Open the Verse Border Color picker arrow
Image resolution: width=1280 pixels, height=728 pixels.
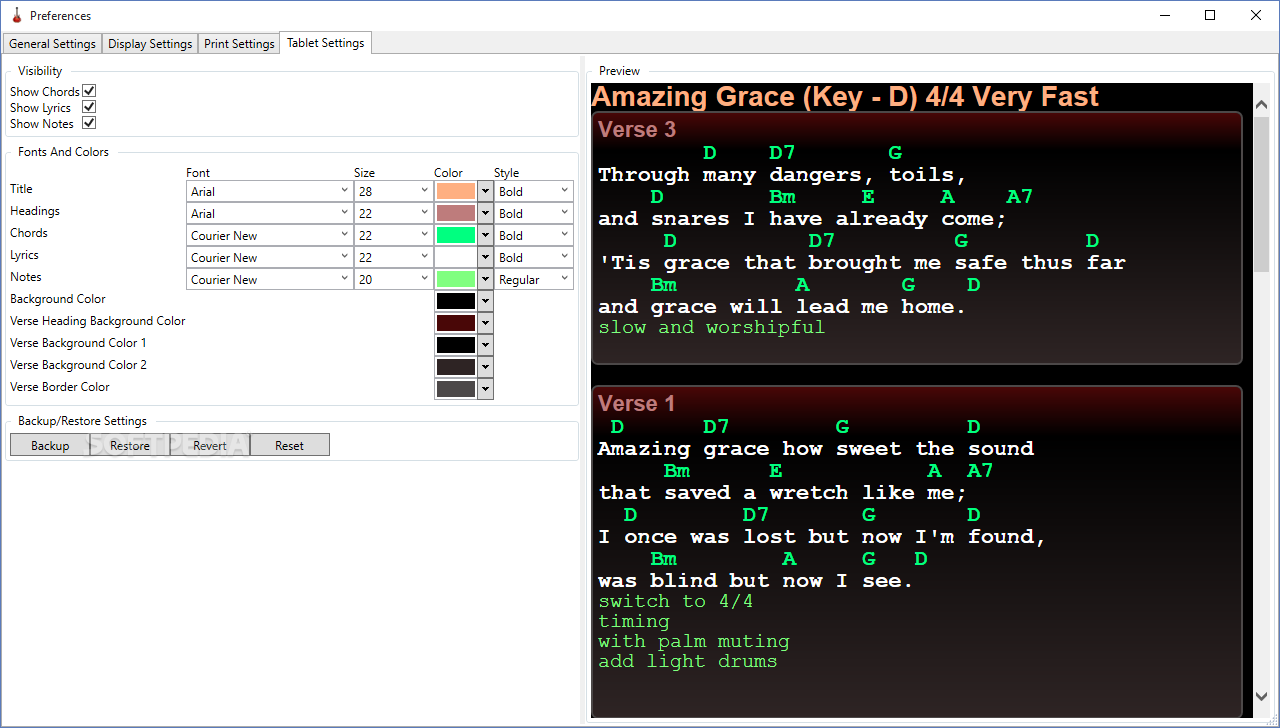coord(486,389)
